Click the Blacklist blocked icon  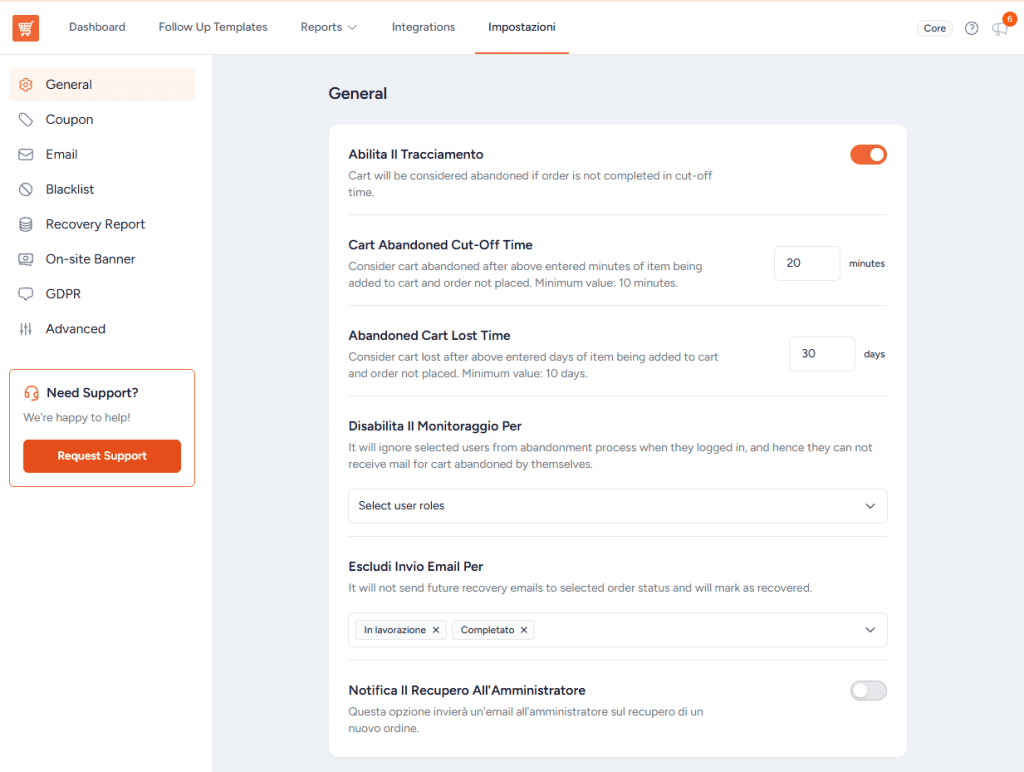(x=25, y=189)
